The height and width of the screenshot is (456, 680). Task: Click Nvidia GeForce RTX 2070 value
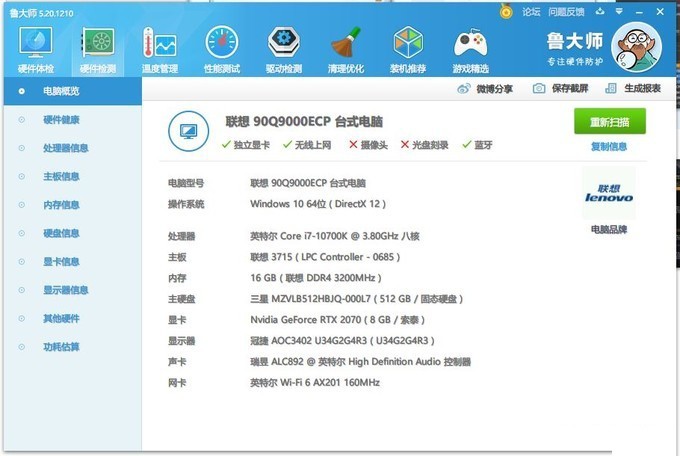[337, 320]
